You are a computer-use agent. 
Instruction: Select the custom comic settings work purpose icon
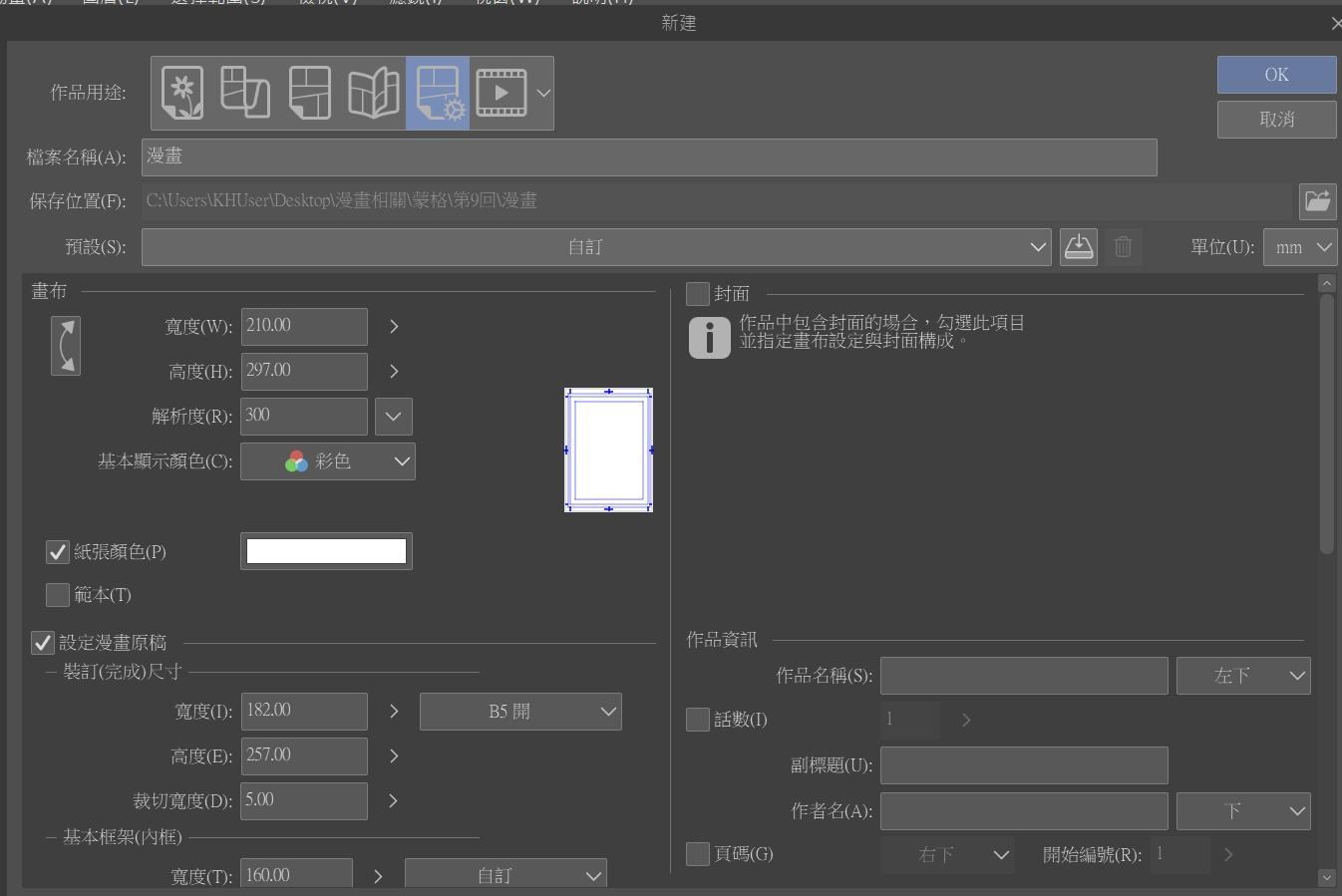438,93
